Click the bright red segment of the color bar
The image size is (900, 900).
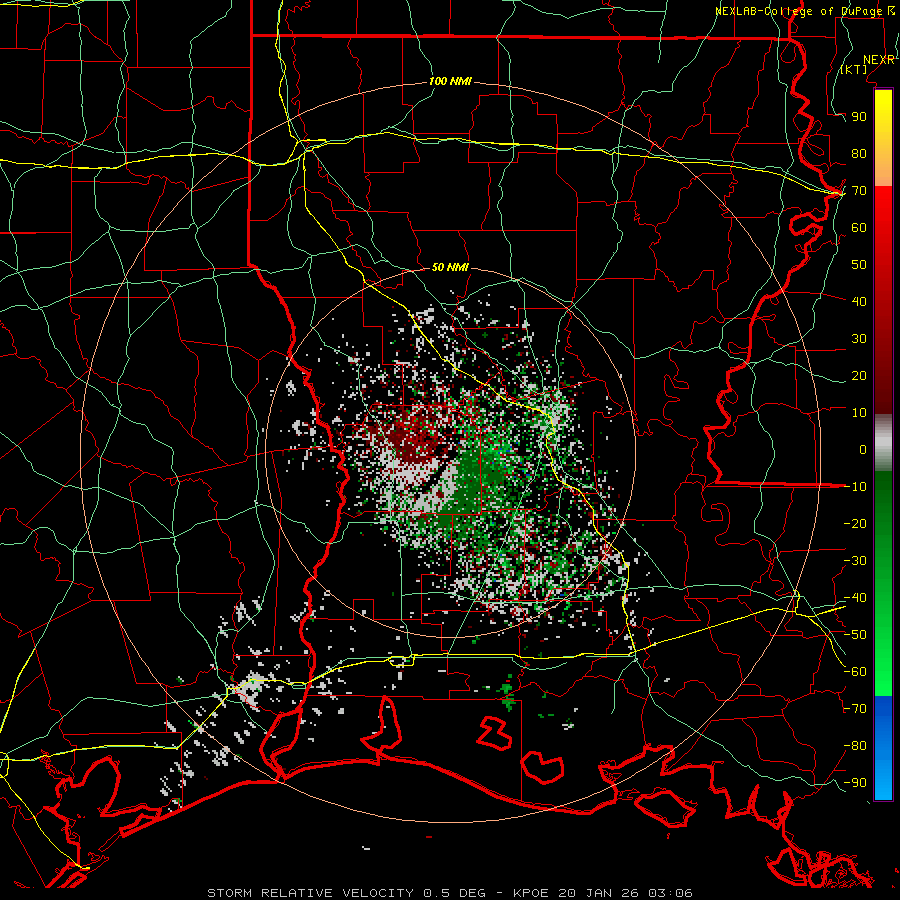883,210
